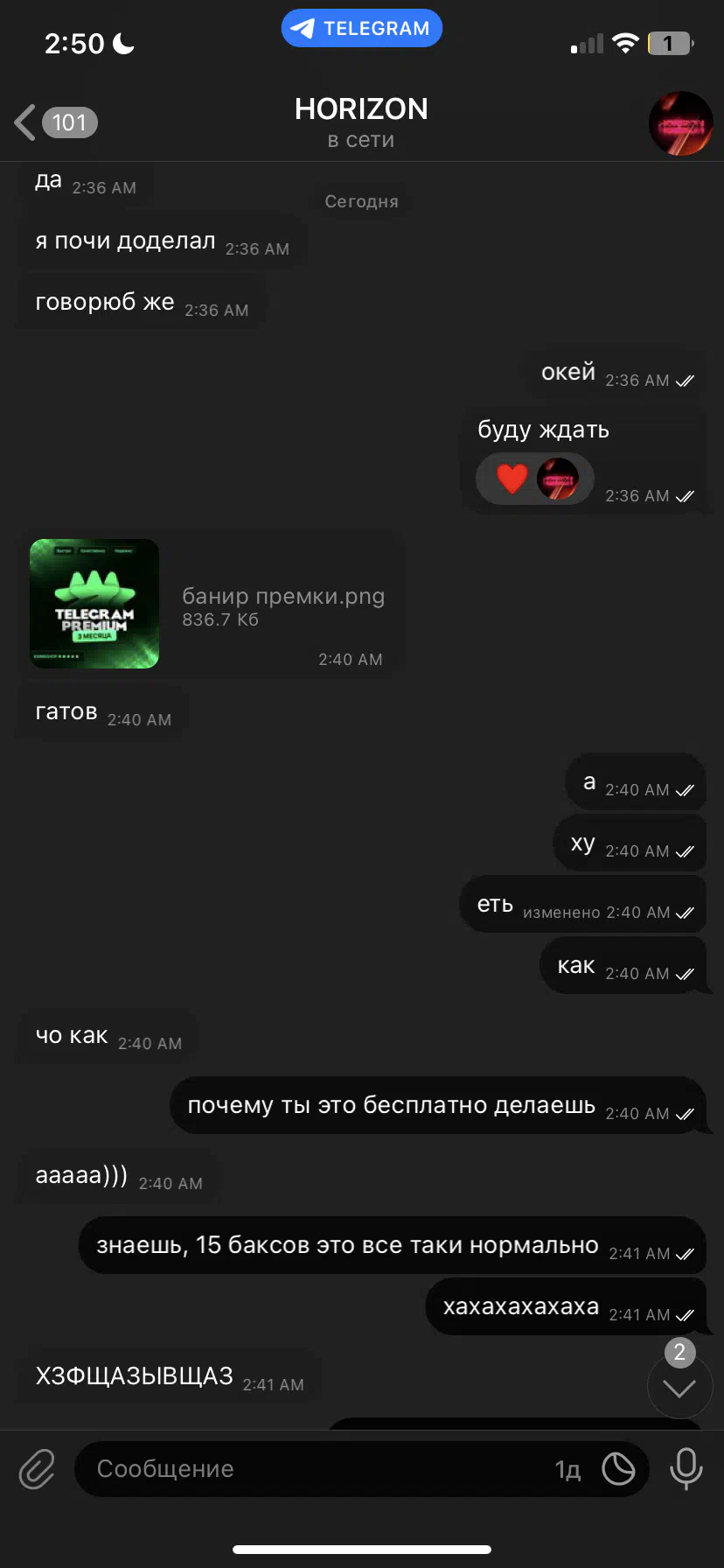Tap the Wi-Fi status icon
This screenshot has width=724, height=1568.
(625, 43)
